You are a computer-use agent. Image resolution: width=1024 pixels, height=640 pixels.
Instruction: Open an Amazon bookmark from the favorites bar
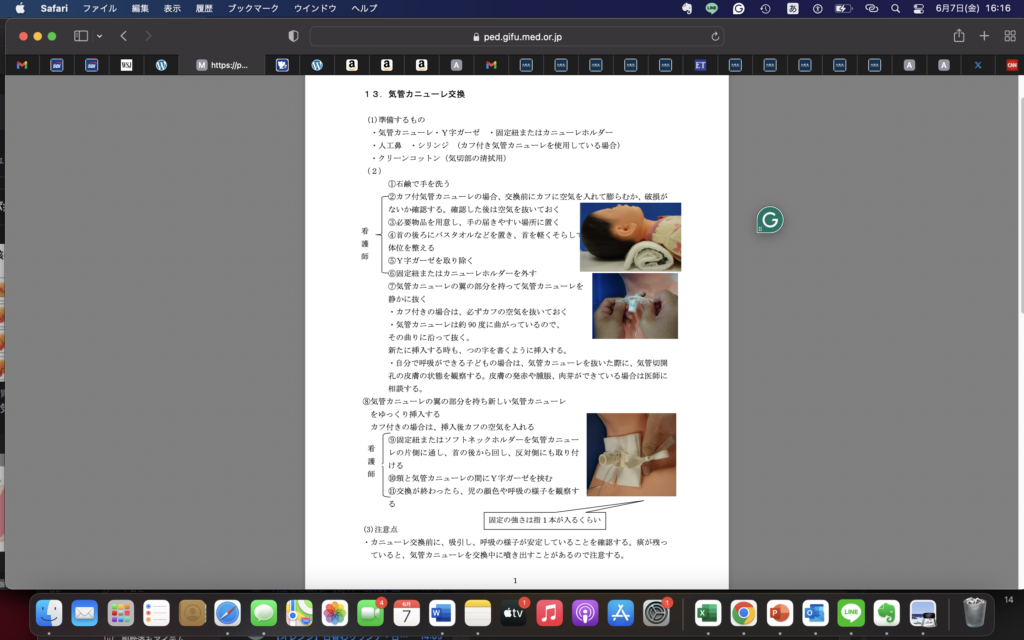tap(351, 64)
